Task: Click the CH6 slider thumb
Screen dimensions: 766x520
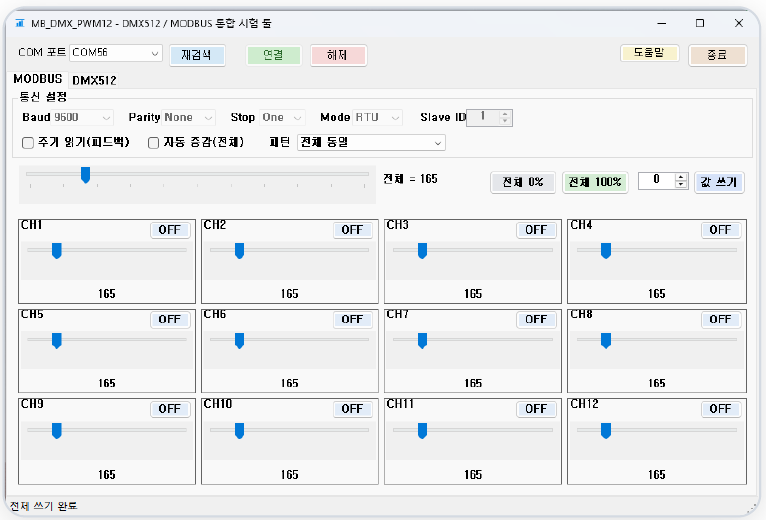Action: point(239,340)
